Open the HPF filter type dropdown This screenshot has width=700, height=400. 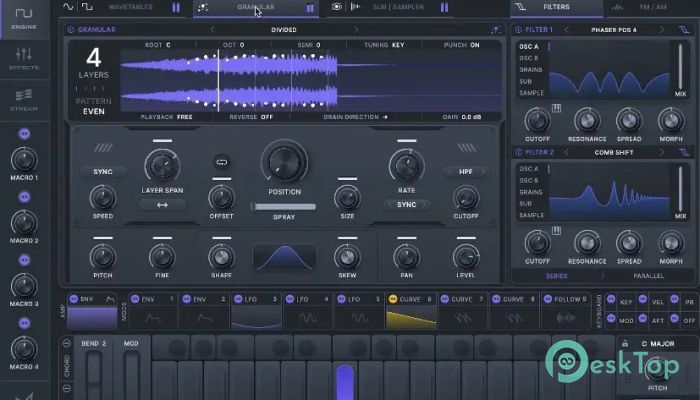465,171
